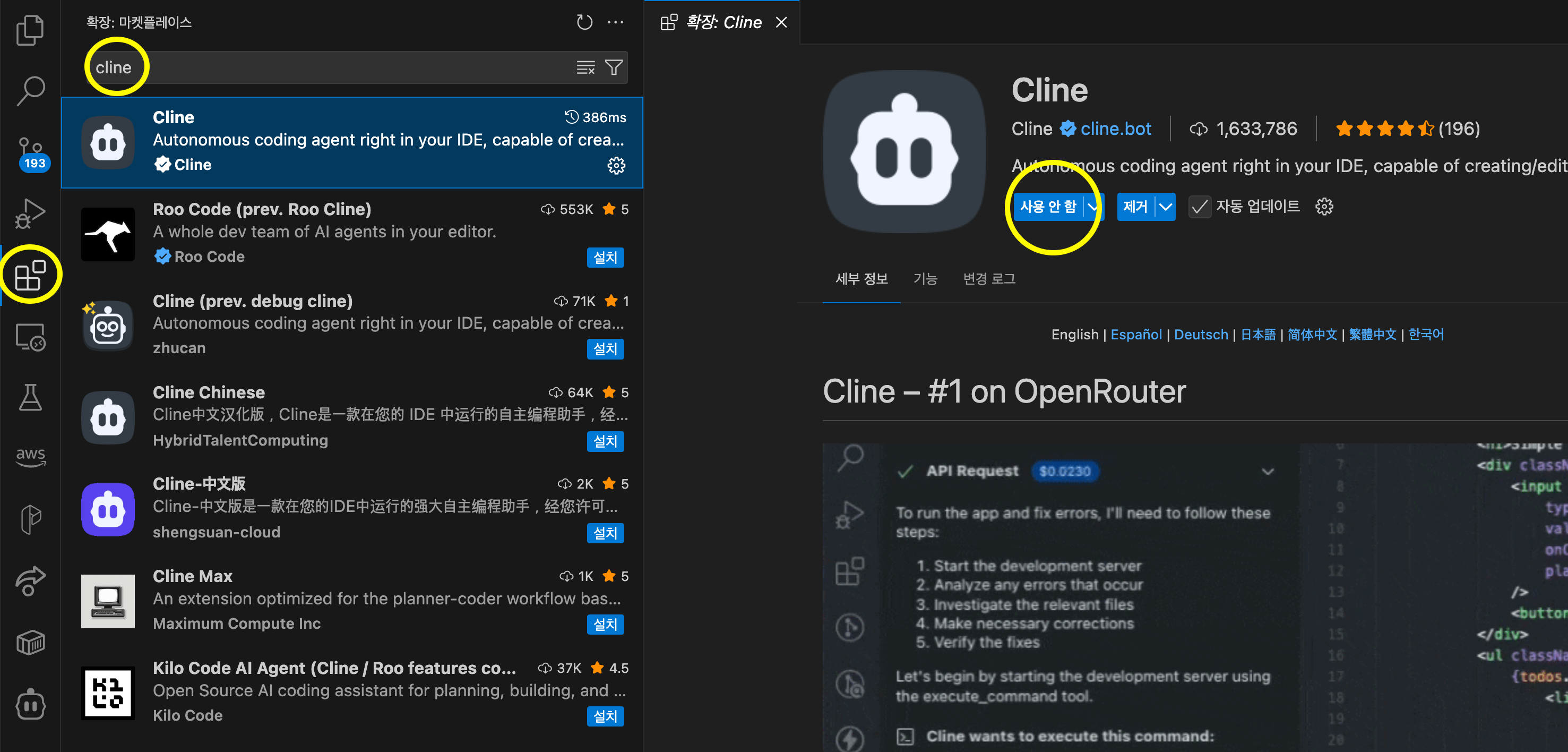This screenshot has width=1568, height=752.
Task: Open the extension filter funnel
Action: 614,67
